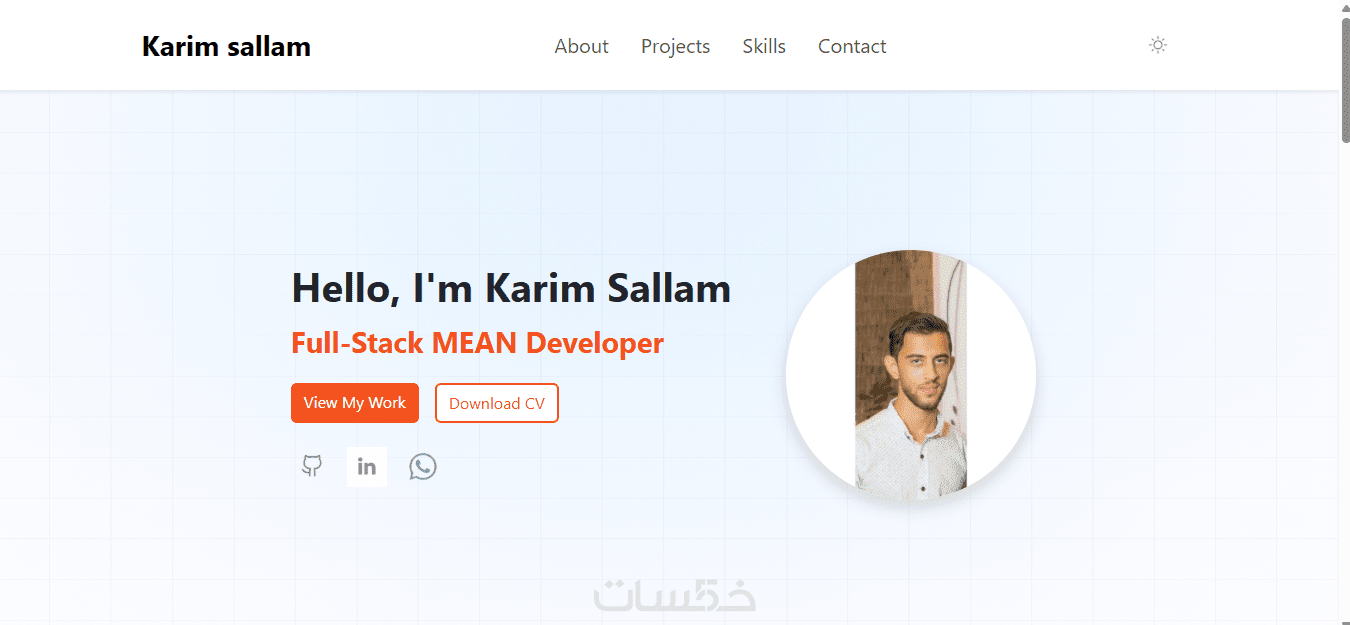This screenshot has width=1350, height=625.
Task: Open the LinkedIn profile icon
Action: (x=367, y=467)
